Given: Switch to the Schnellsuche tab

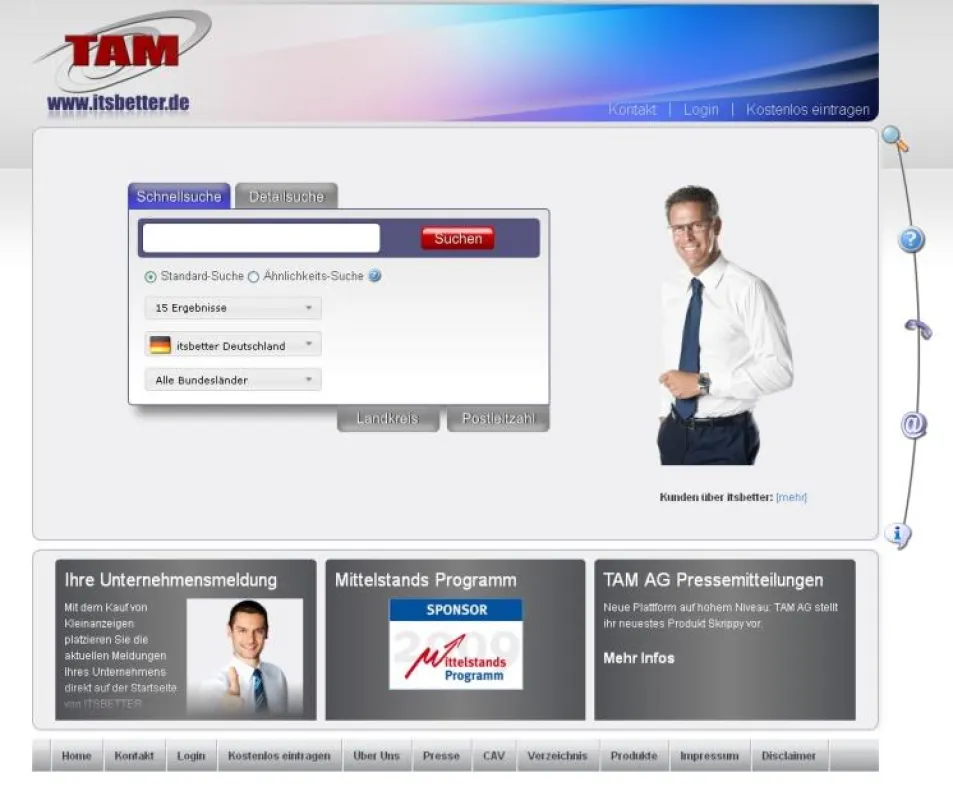Looking at the screenshot, I should [179, 196].
